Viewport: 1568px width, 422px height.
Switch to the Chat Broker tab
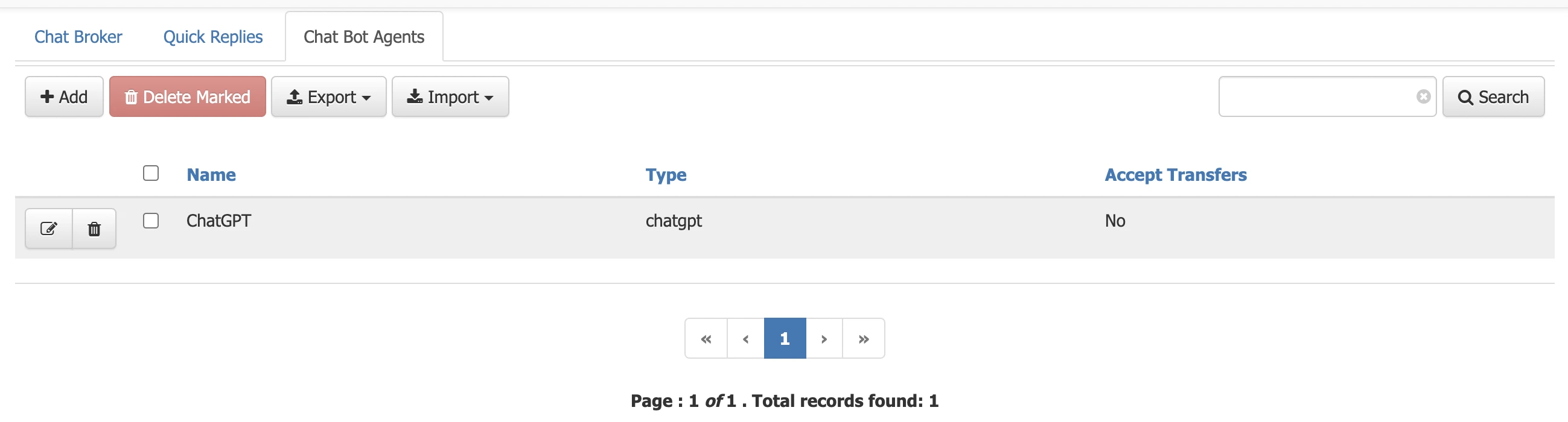[x=78, y=37]
